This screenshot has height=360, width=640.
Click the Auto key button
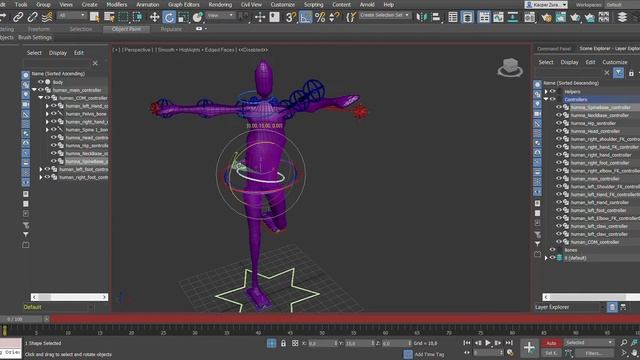pos(551,343)
